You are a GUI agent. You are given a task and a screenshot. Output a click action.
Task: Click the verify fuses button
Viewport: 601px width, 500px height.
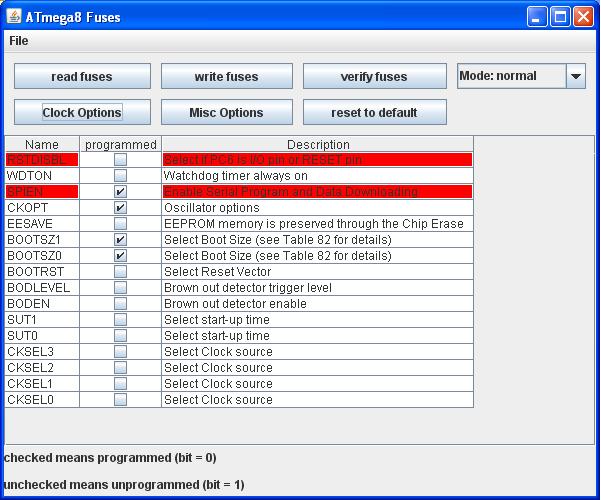374,76
